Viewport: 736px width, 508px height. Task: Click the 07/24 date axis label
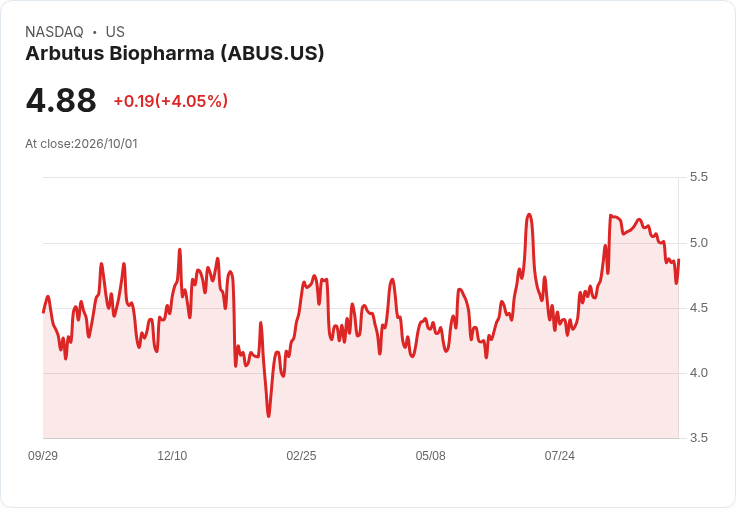click(560, 455)
